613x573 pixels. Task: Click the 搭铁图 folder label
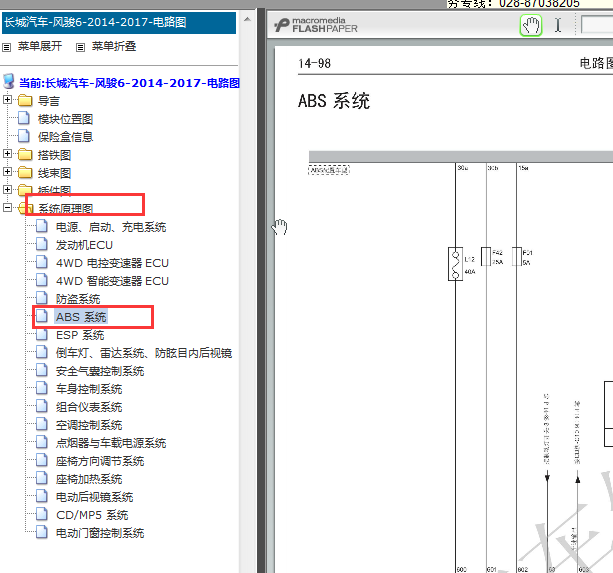[54, 155]
